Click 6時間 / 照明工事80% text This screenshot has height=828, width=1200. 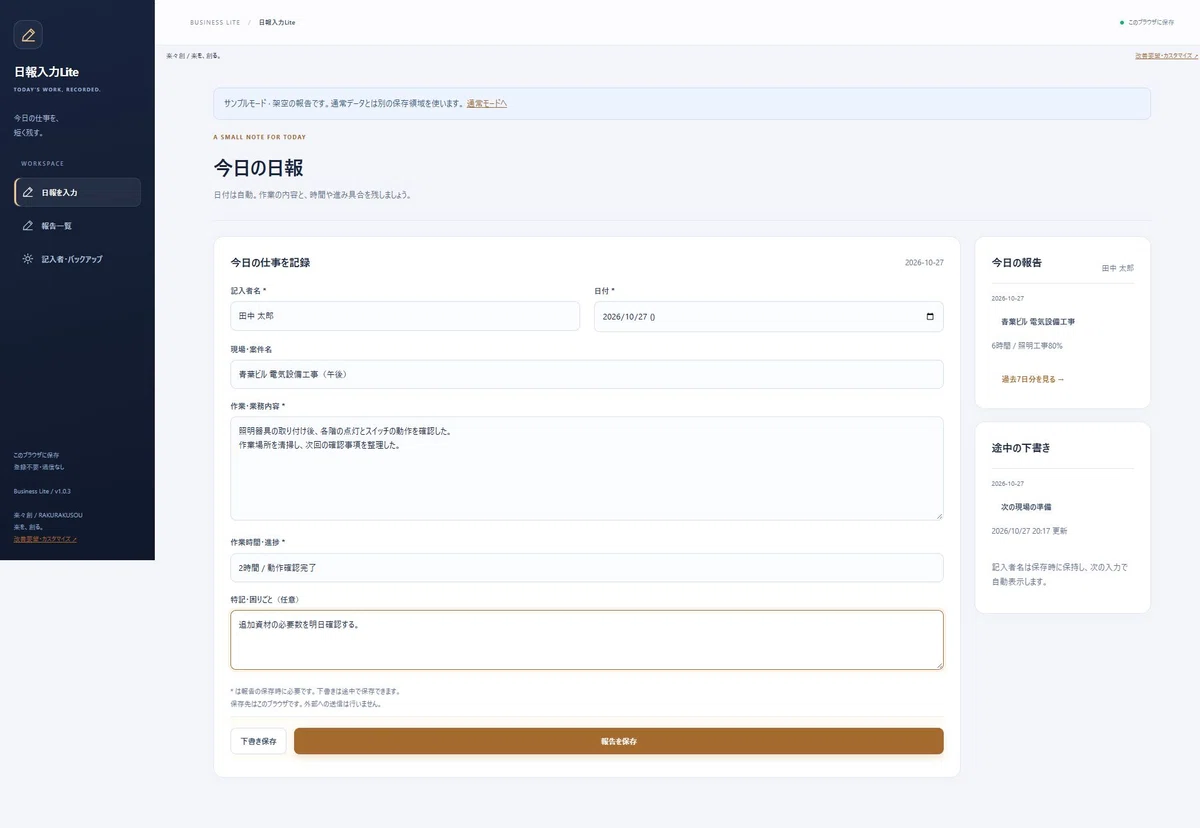[x=1027, y=345]
